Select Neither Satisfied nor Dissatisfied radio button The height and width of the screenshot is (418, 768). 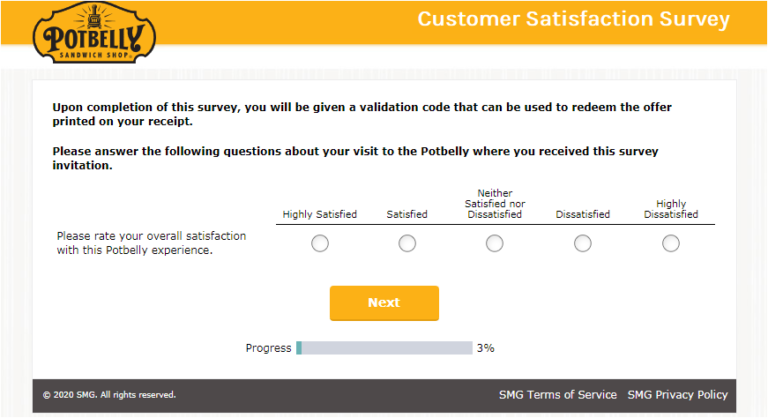495,243
